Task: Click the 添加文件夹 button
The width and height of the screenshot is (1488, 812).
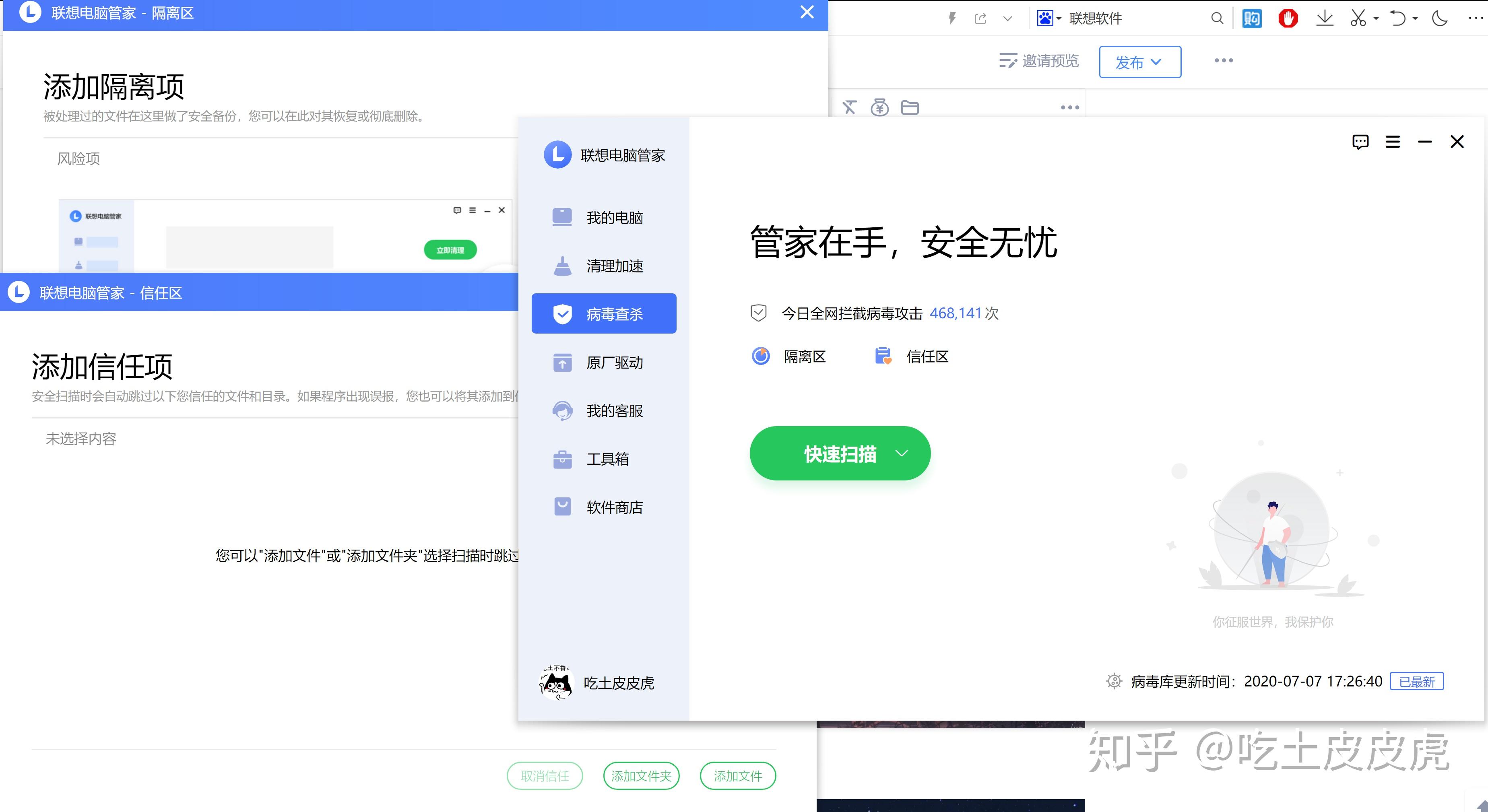Action: [641, 776]
